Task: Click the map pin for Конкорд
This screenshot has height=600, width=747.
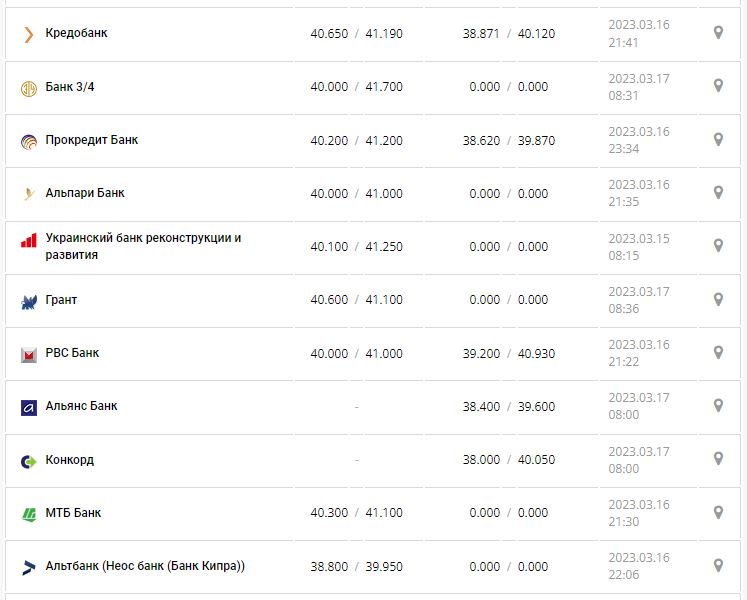Action: tap(718, 459)
